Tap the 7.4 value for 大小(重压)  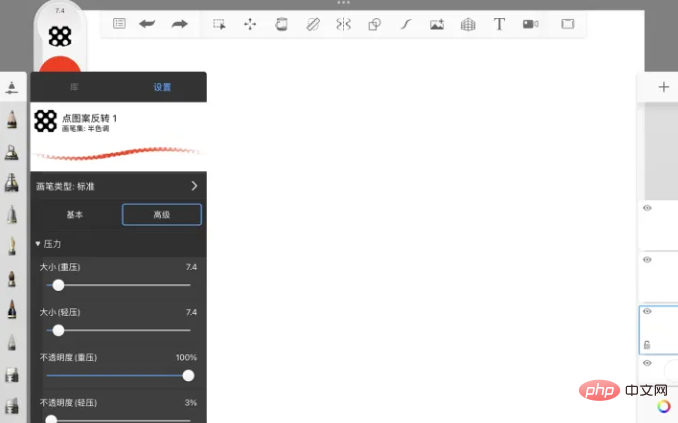coord(191,267)
